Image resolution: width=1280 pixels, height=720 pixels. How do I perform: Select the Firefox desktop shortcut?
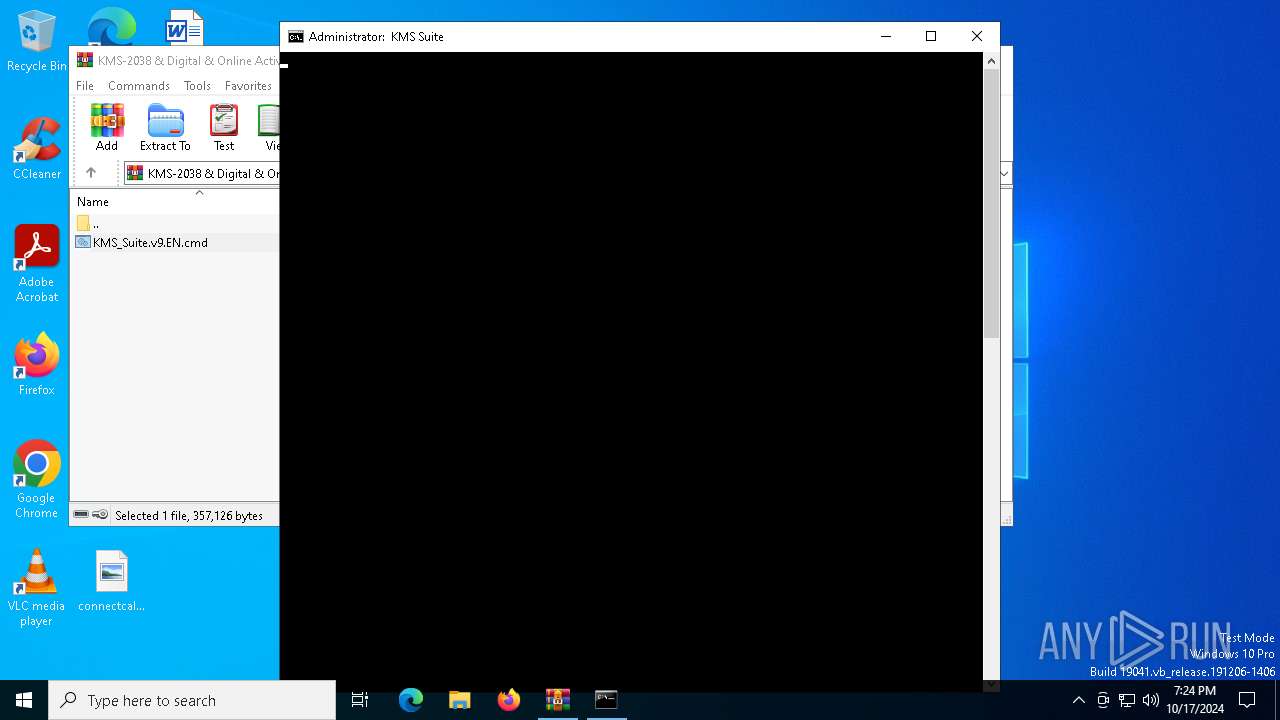click(37, 364)
